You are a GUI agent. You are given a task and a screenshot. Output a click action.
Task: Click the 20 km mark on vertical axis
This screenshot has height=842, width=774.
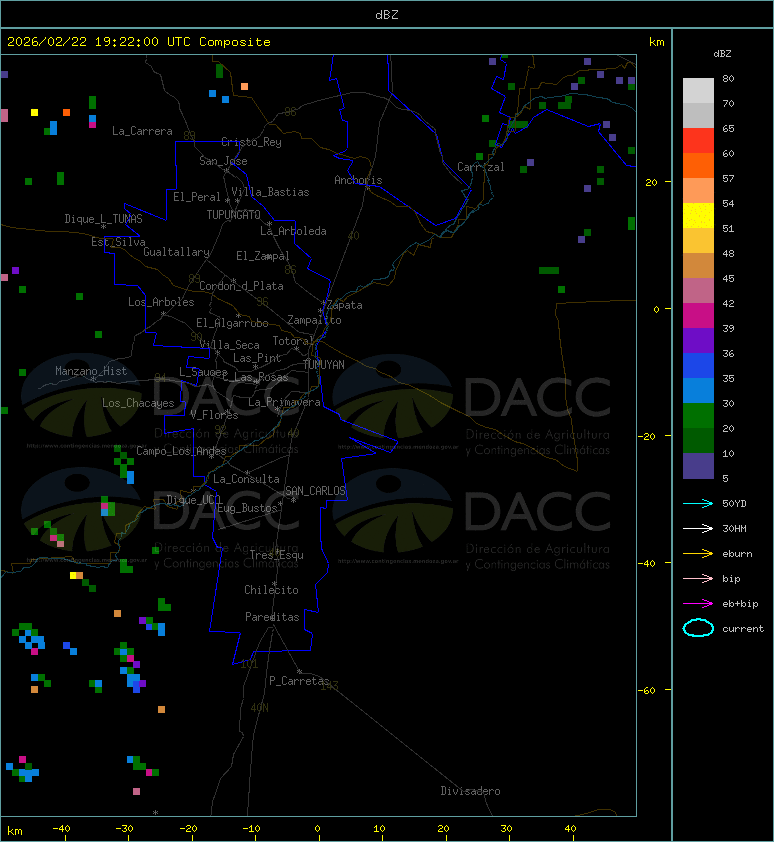coord(652,183)
